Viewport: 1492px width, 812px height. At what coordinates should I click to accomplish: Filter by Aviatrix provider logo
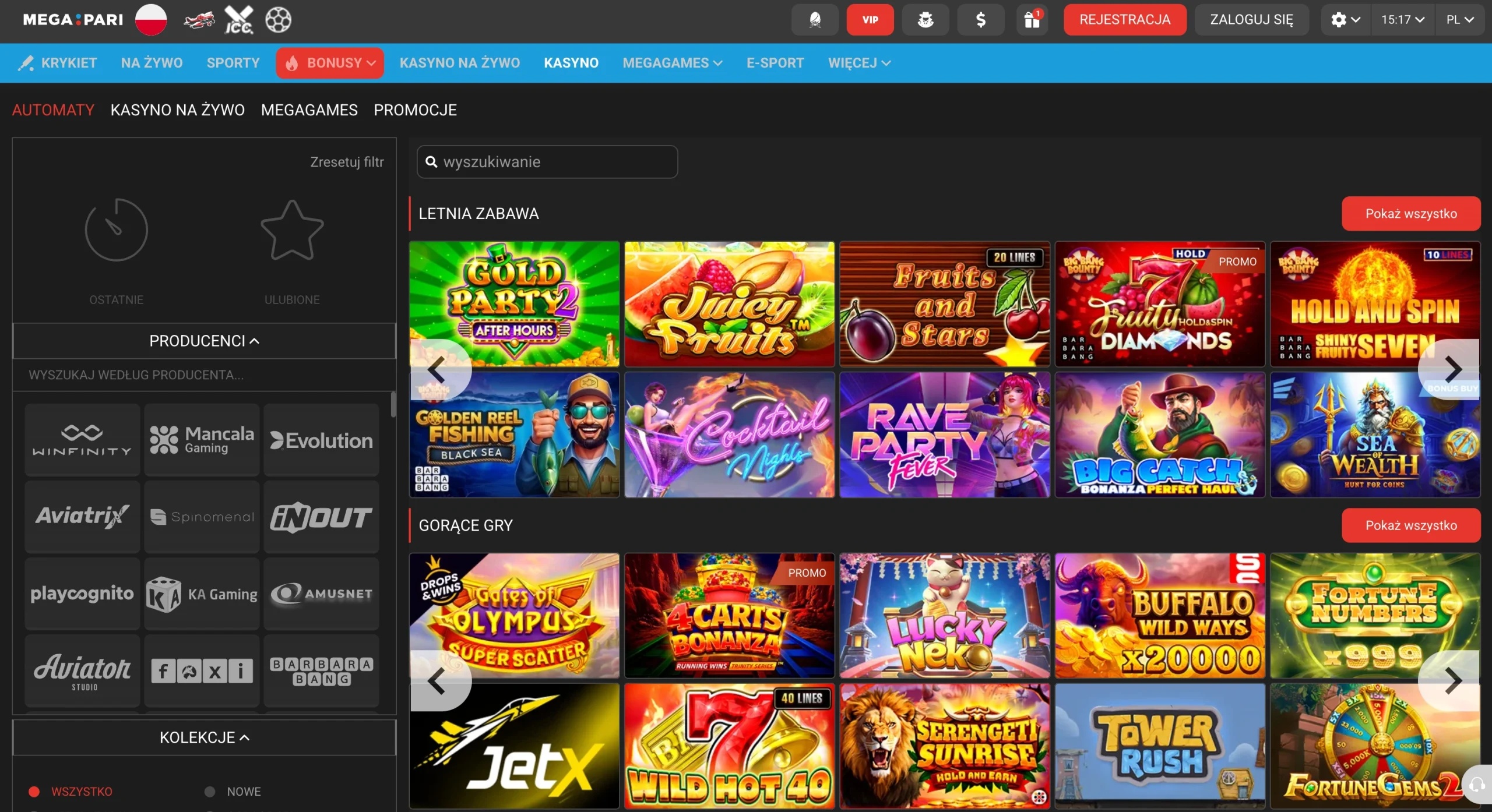pyautogui.click(x=82, y=517)
